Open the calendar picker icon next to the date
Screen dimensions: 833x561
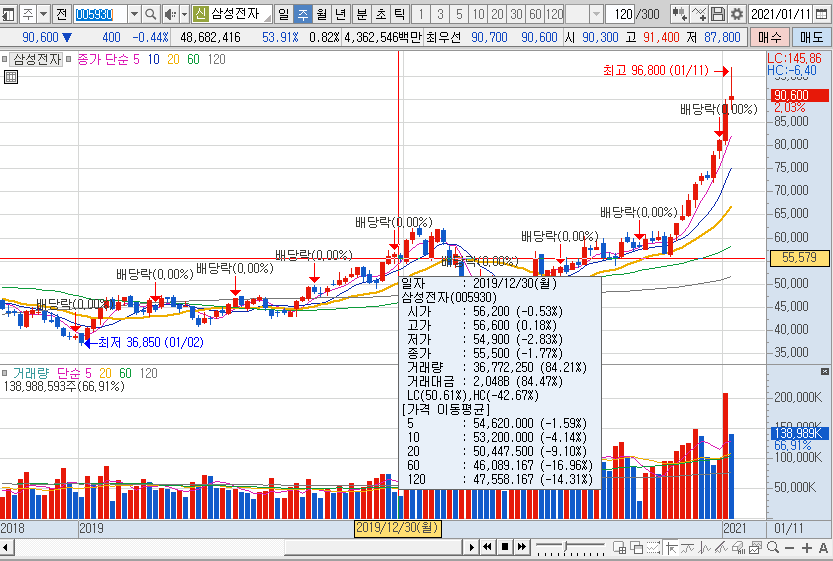click(821, 14)
